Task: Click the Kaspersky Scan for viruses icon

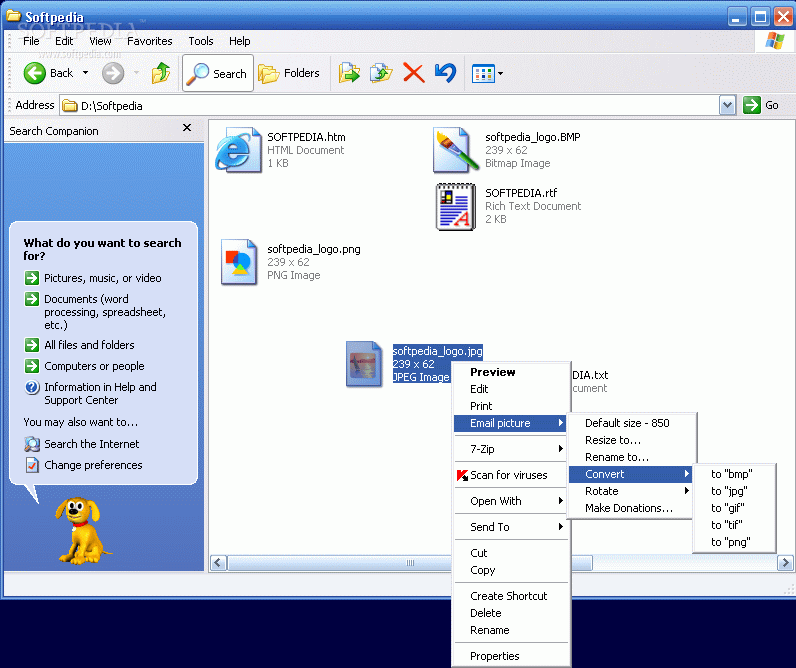Action: [462, 476]
